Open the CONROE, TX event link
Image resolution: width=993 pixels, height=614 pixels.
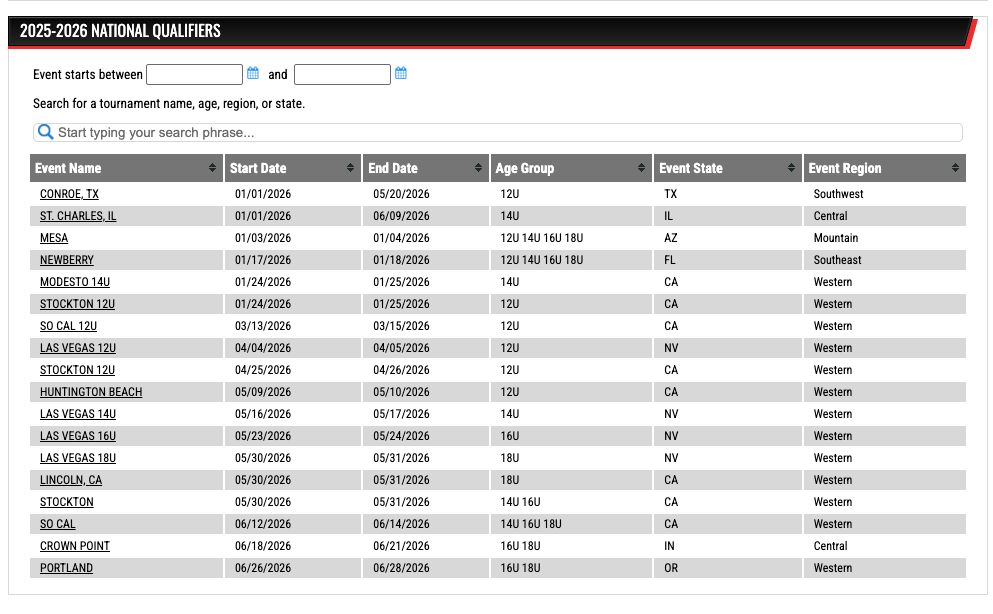click(x=69, y=194)
